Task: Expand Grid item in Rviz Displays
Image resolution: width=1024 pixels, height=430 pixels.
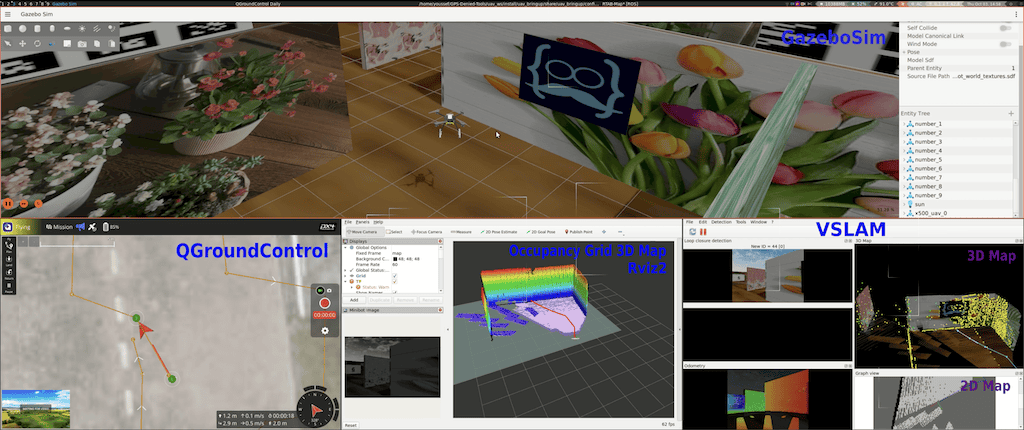Action: coord(345,276)
